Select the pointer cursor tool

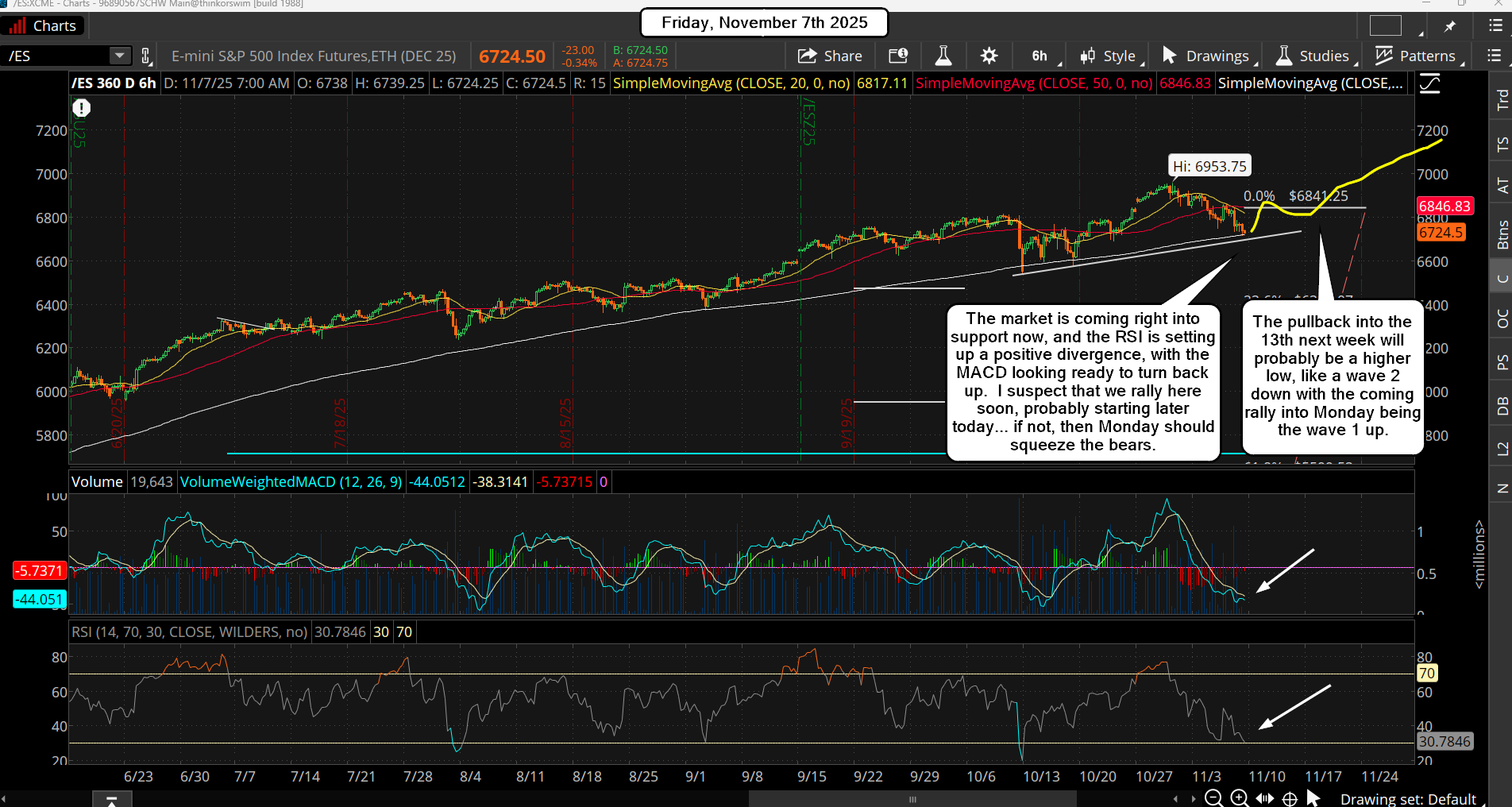pyautogui.click(x=1313, y=798)
